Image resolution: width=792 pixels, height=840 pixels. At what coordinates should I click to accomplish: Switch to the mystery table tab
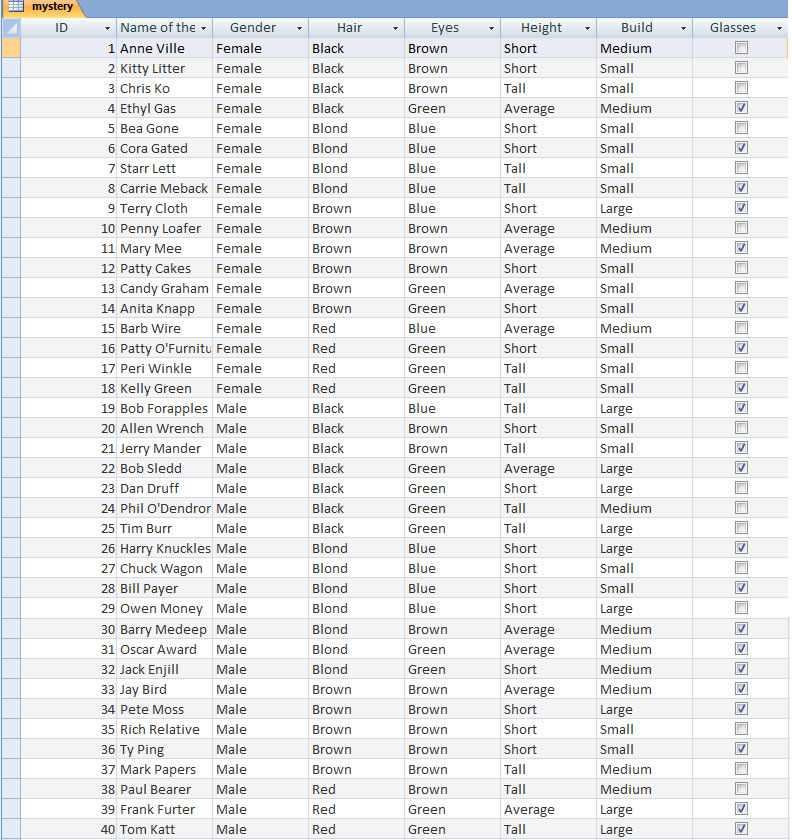(52, 7)
